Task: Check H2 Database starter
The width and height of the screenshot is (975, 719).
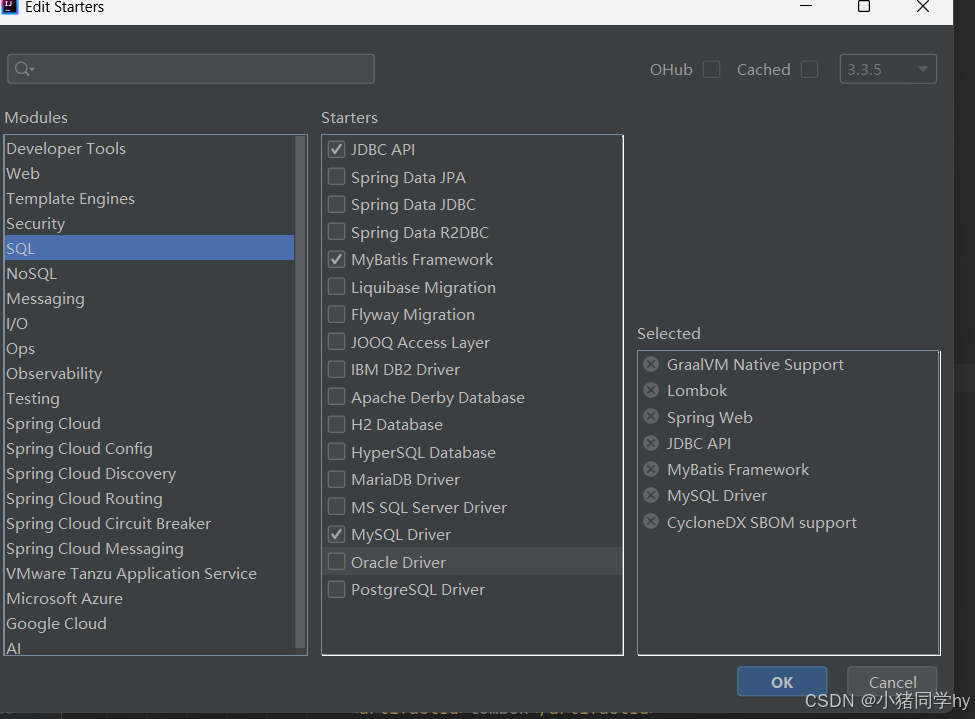Action: (x=336, y=424)
